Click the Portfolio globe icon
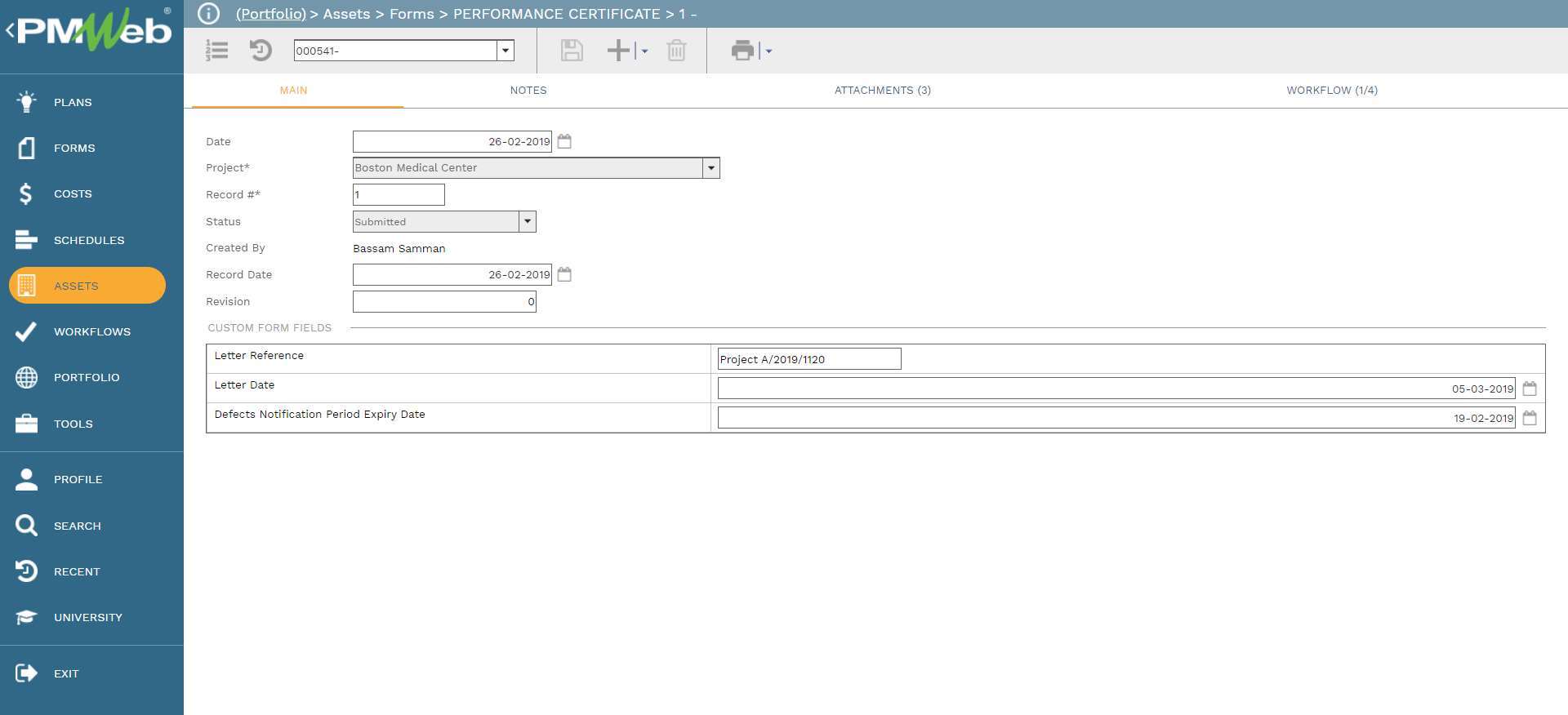 pyautogui.click(x=26, y=377)
